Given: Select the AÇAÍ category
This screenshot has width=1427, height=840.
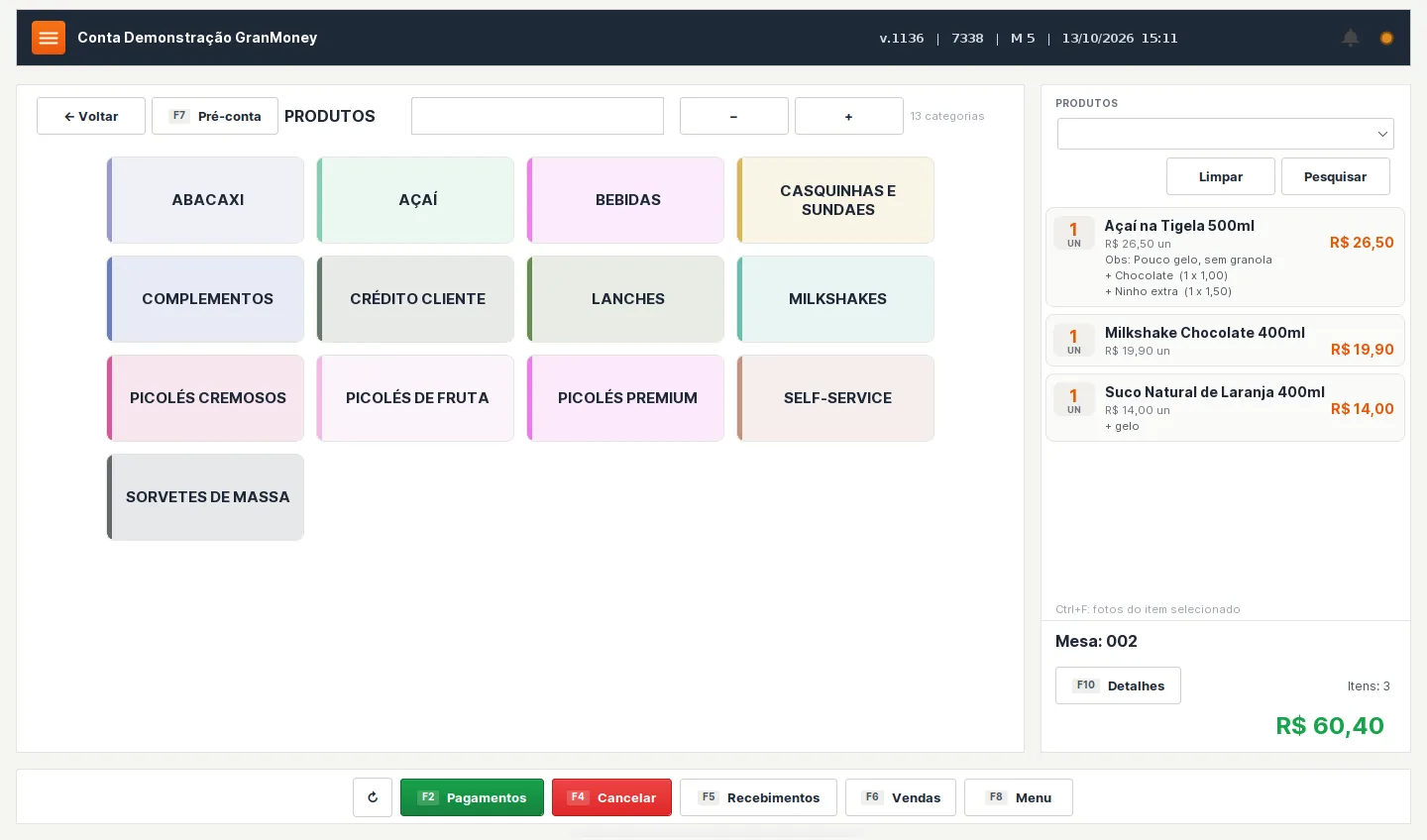Looking at the screenshot, I should 415,200.
